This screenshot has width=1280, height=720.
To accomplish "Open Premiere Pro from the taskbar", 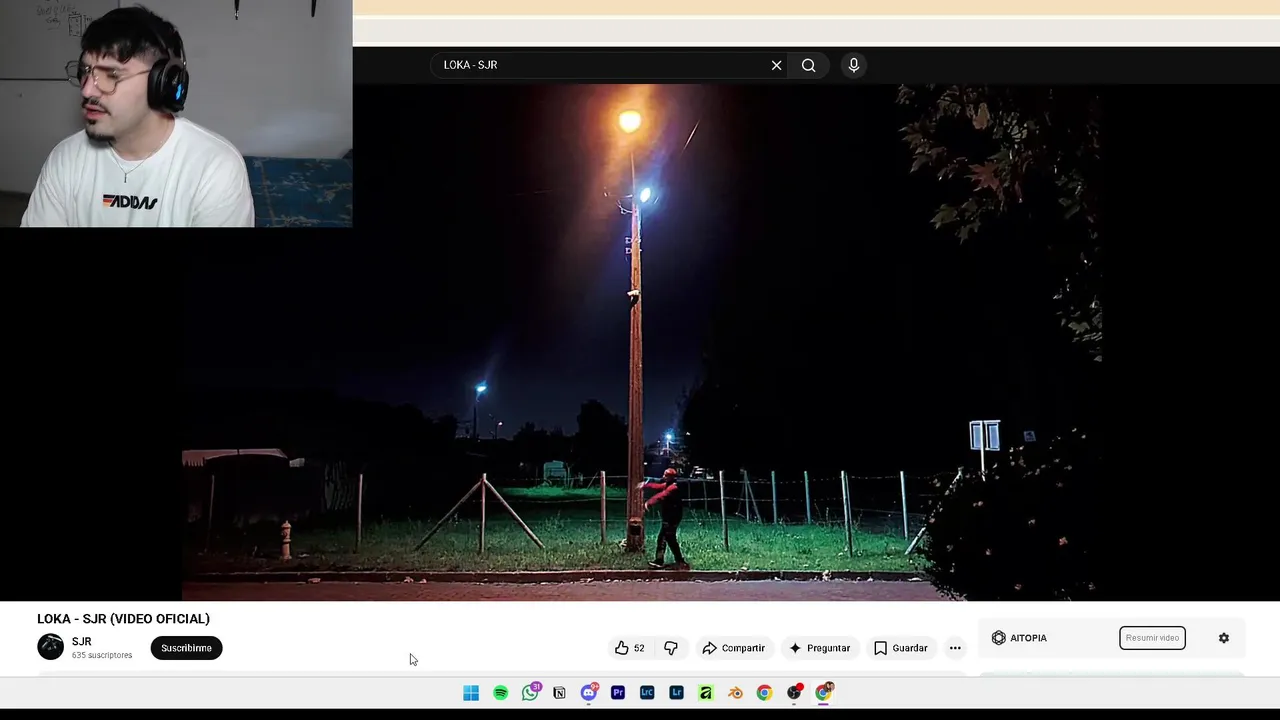I will tap(618, 693).
